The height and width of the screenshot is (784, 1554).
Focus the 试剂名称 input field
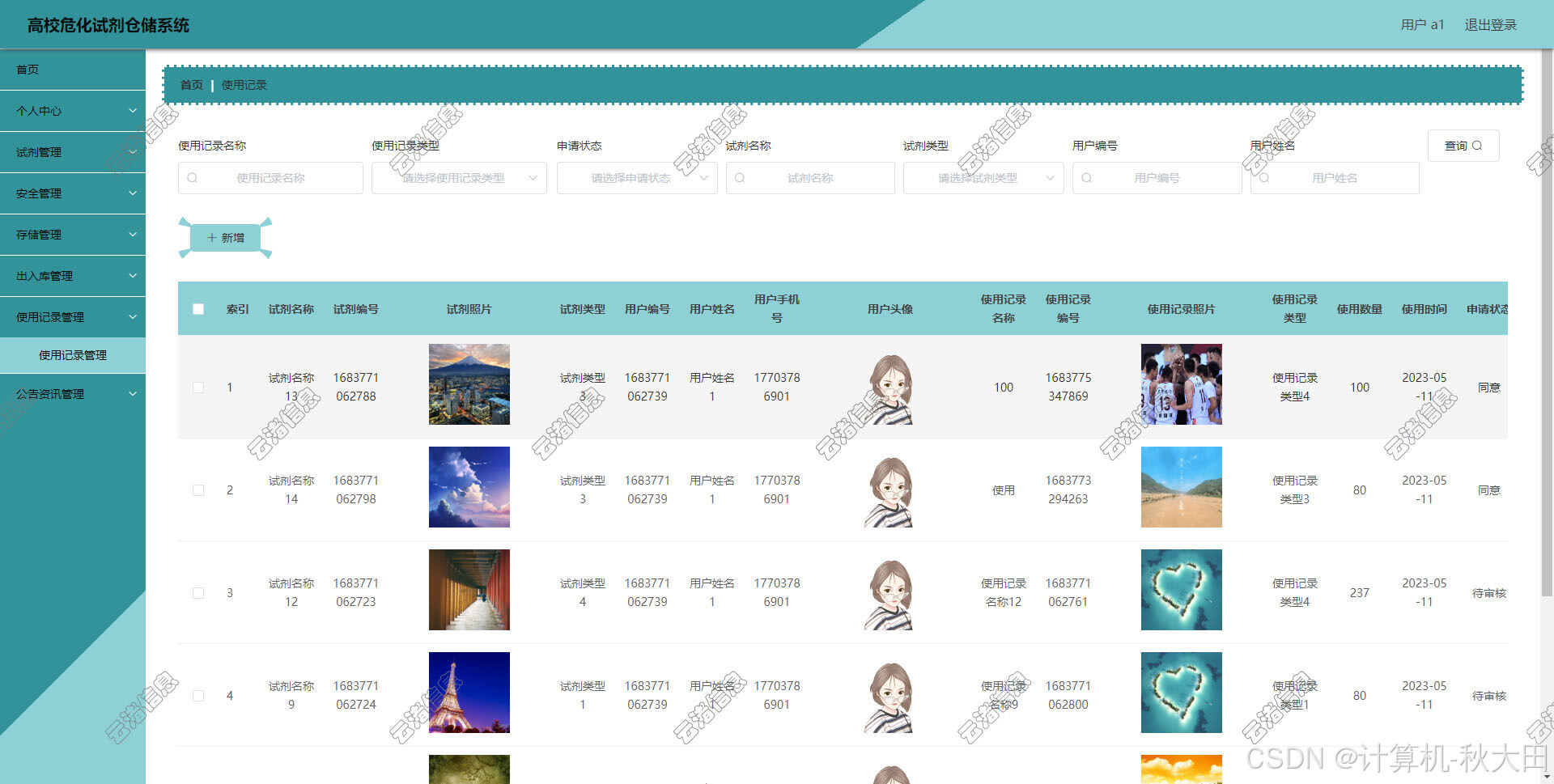point(810,178)
